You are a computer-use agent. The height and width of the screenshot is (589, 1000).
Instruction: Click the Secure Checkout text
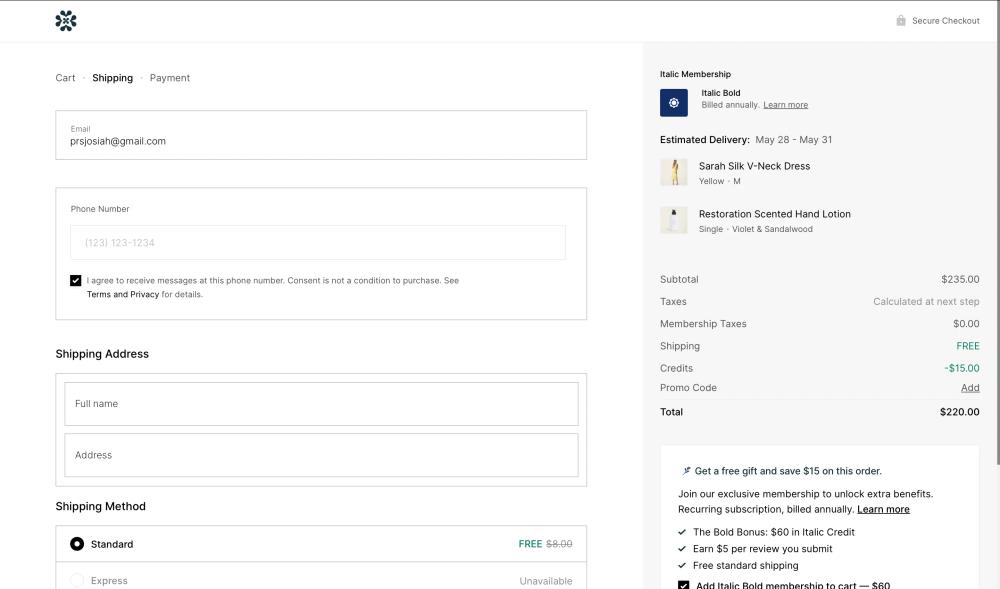pyautogui.click(x=946, y=21)
